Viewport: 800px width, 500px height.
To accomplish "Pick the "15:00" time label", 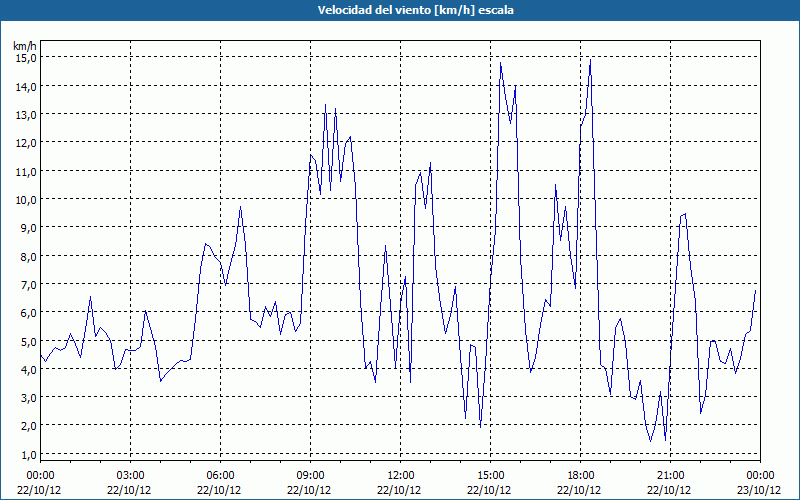I will click(x=490, y=476).
